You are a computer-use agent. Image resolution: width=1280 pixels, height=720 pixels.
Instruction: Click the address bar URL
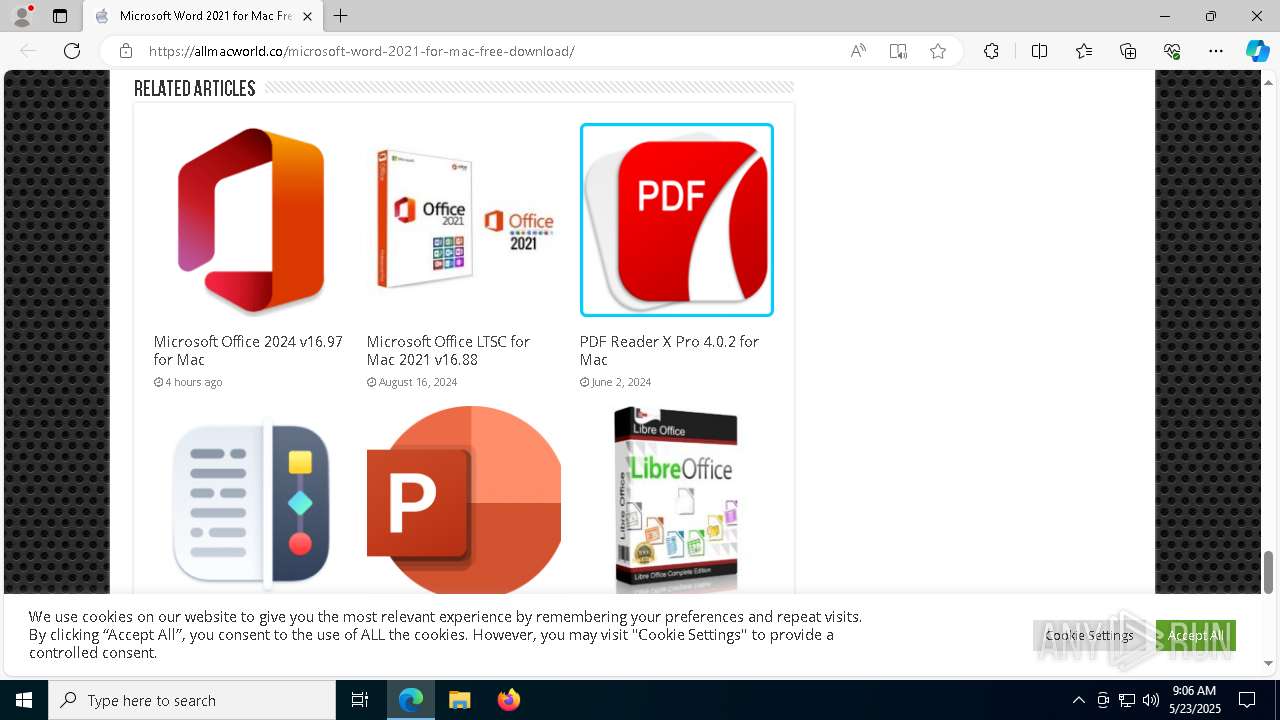coord(362,51)
